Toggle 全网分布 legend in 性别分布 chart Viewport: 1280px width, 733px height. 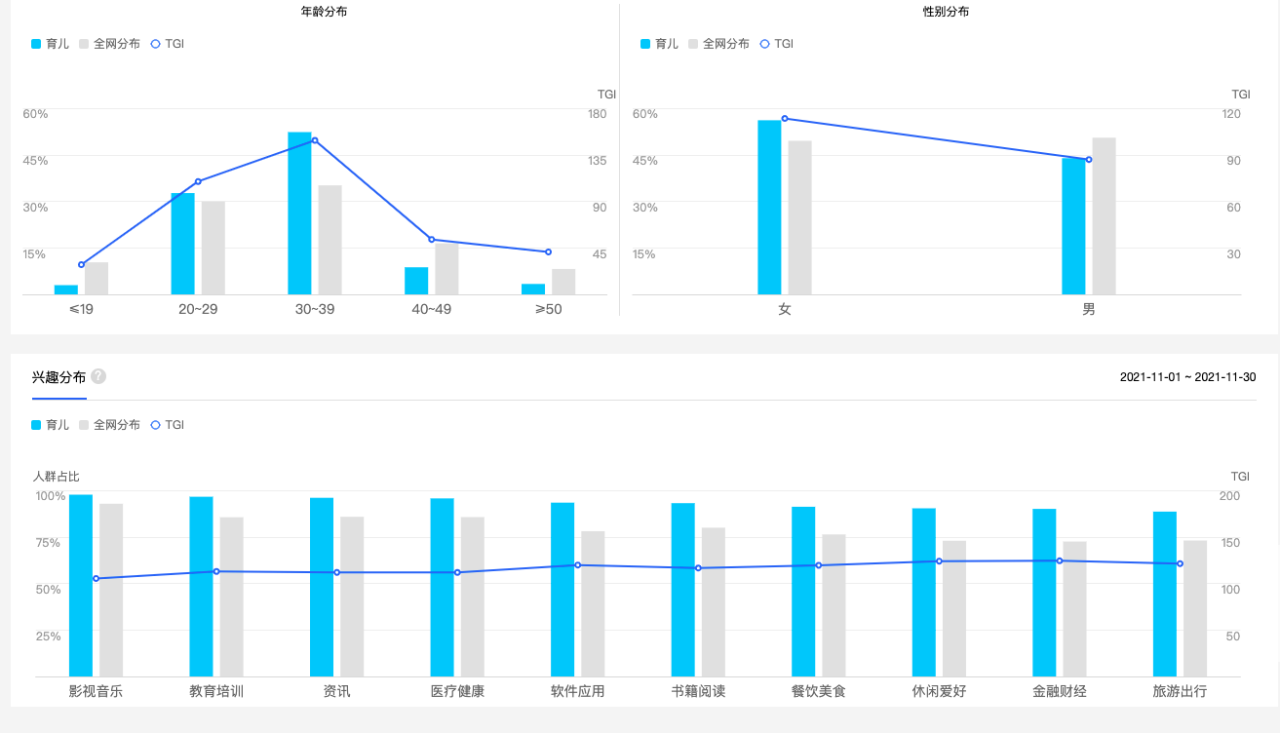click(x=718, y=44)
